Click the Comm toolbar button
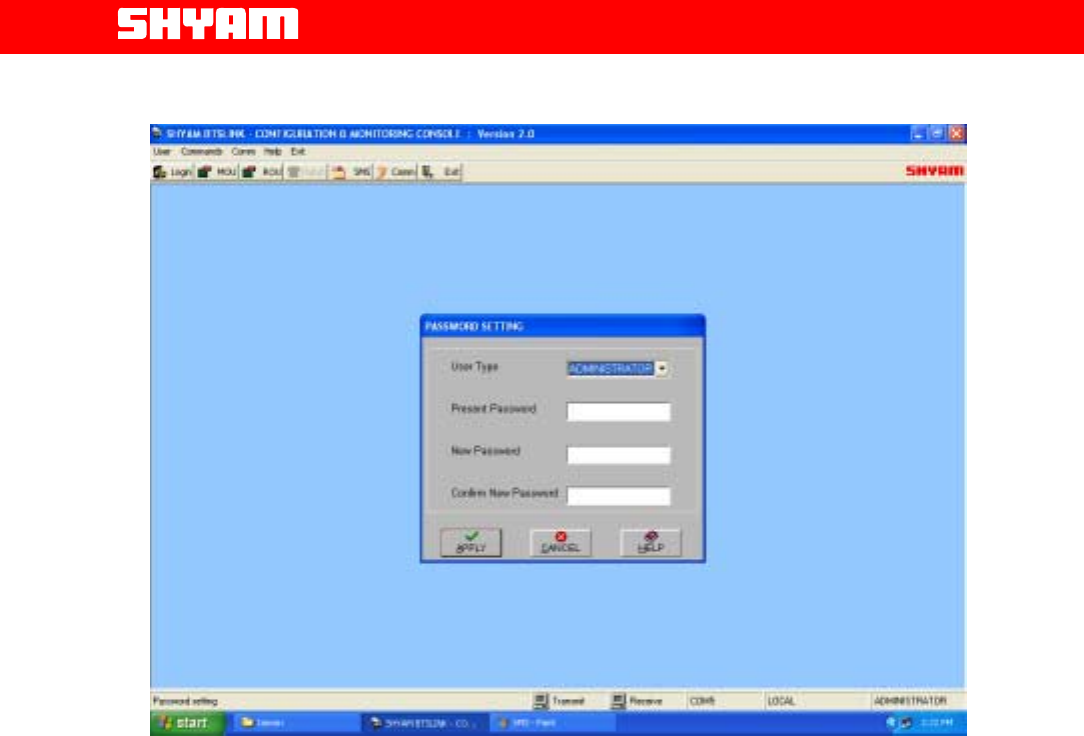 395,172
